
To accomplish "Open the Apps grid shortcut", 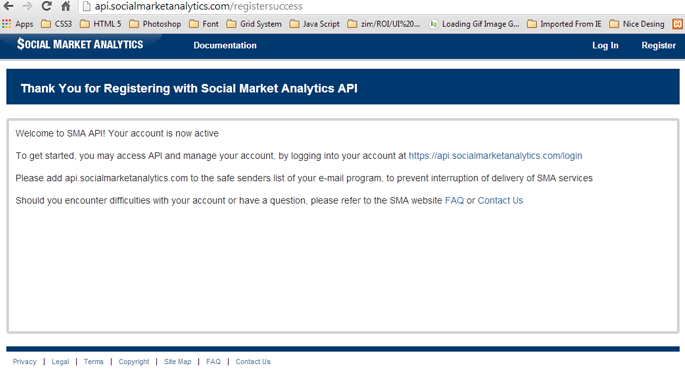I will click(17, 24).
